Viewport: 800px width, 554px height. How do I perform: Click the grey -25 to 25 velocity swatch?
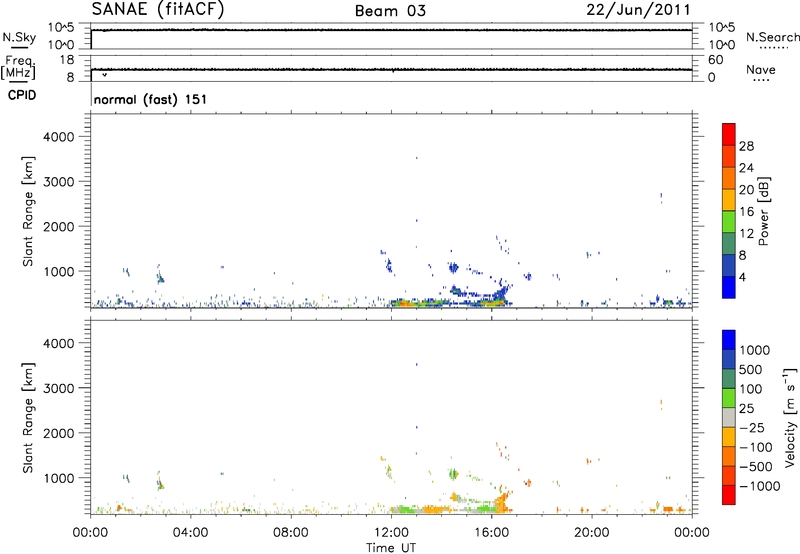(729, 417)
